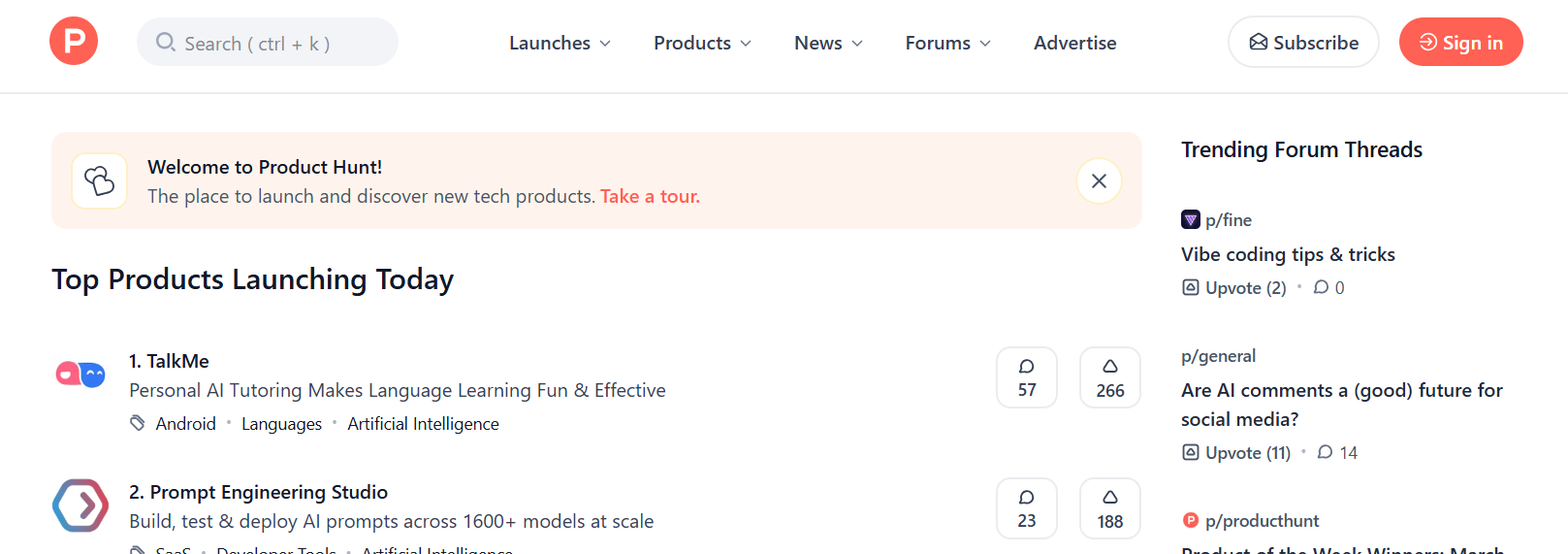Open Are AI comments future thread
The image size is (1568, 554).
tap(1342, 405)
